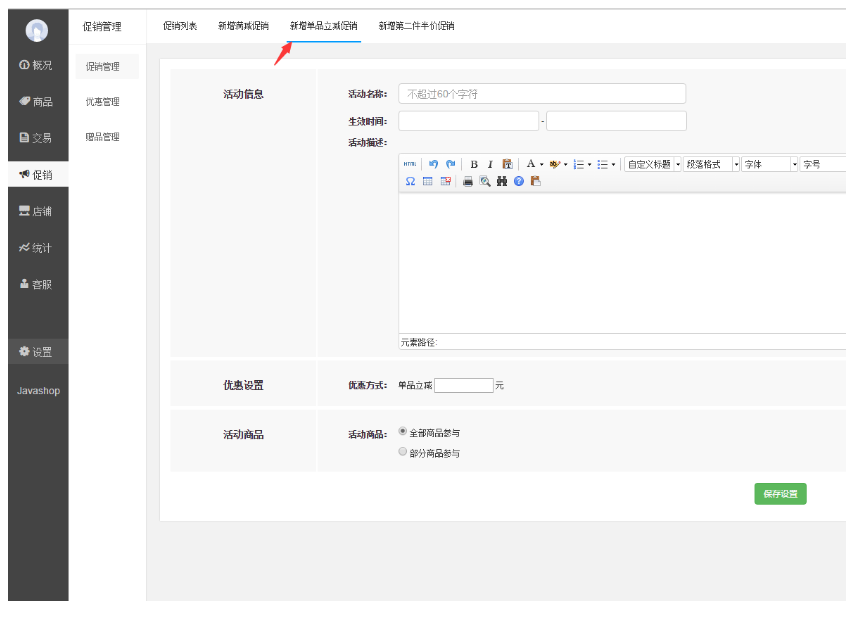This screenshot has width=864, height=625.
Task: Select 部分商品参与 radio option
Action: 403,452
